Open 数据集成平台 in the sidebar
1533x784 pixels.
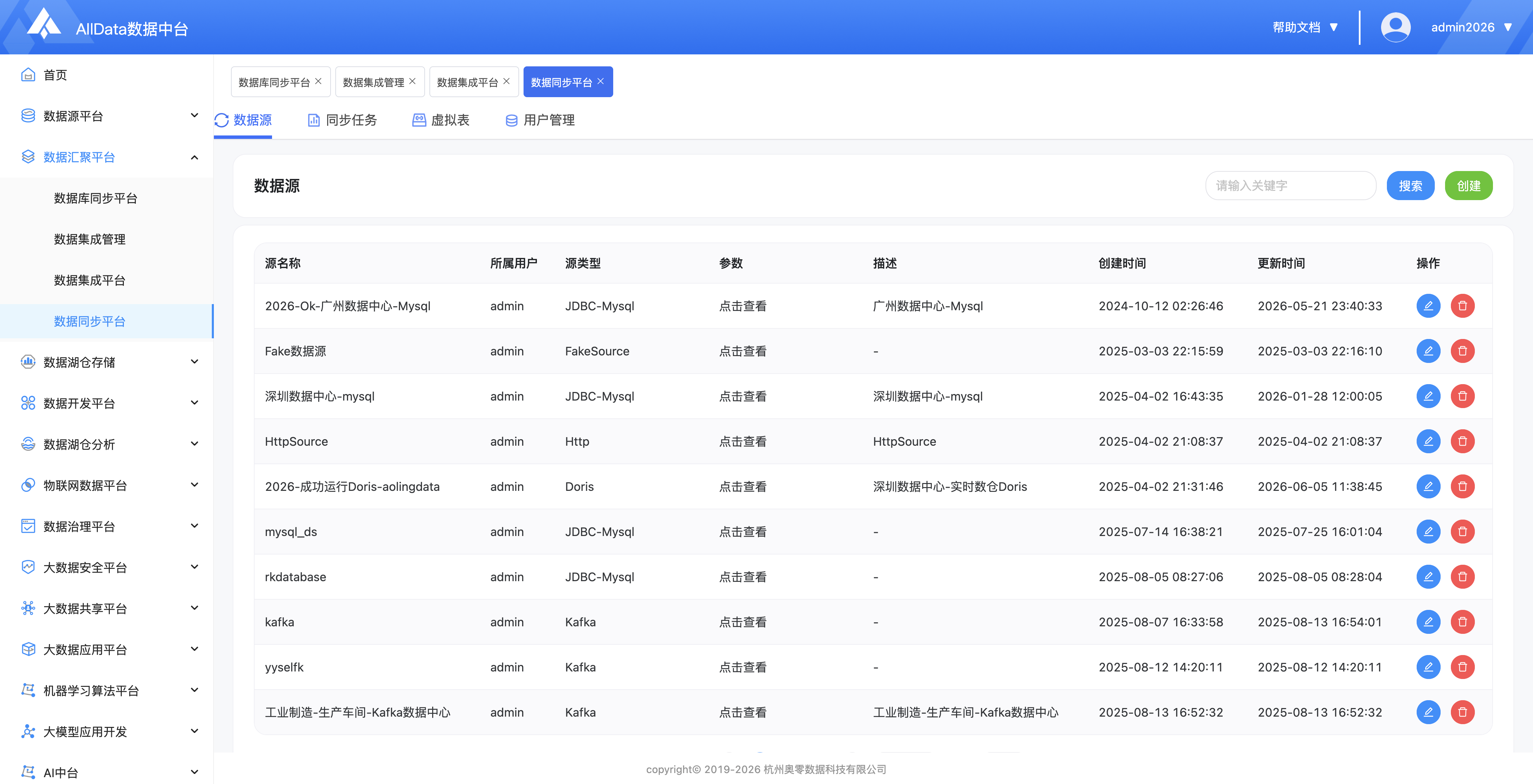106,280
